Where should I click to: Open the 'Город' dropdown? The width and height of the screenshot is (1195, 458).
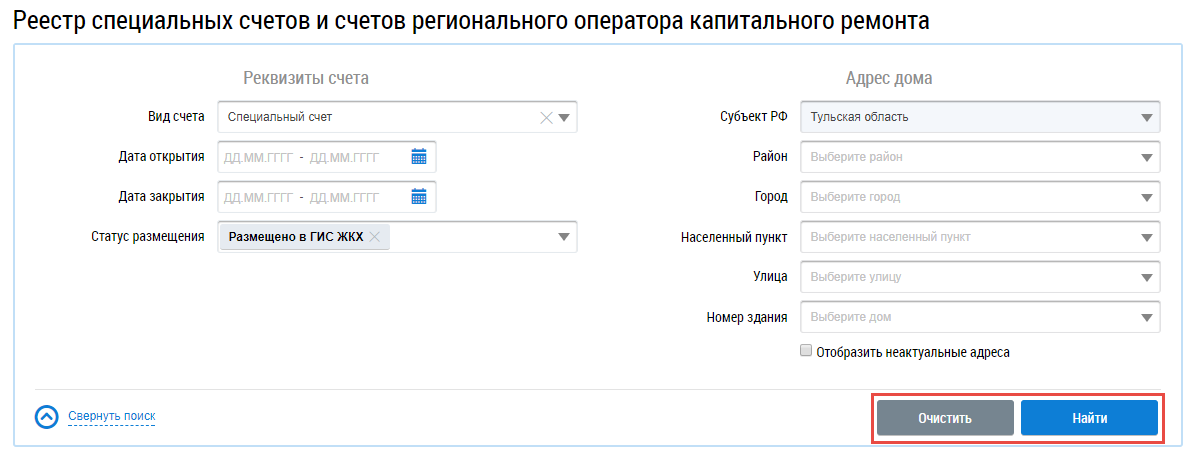pos(1146,197)
